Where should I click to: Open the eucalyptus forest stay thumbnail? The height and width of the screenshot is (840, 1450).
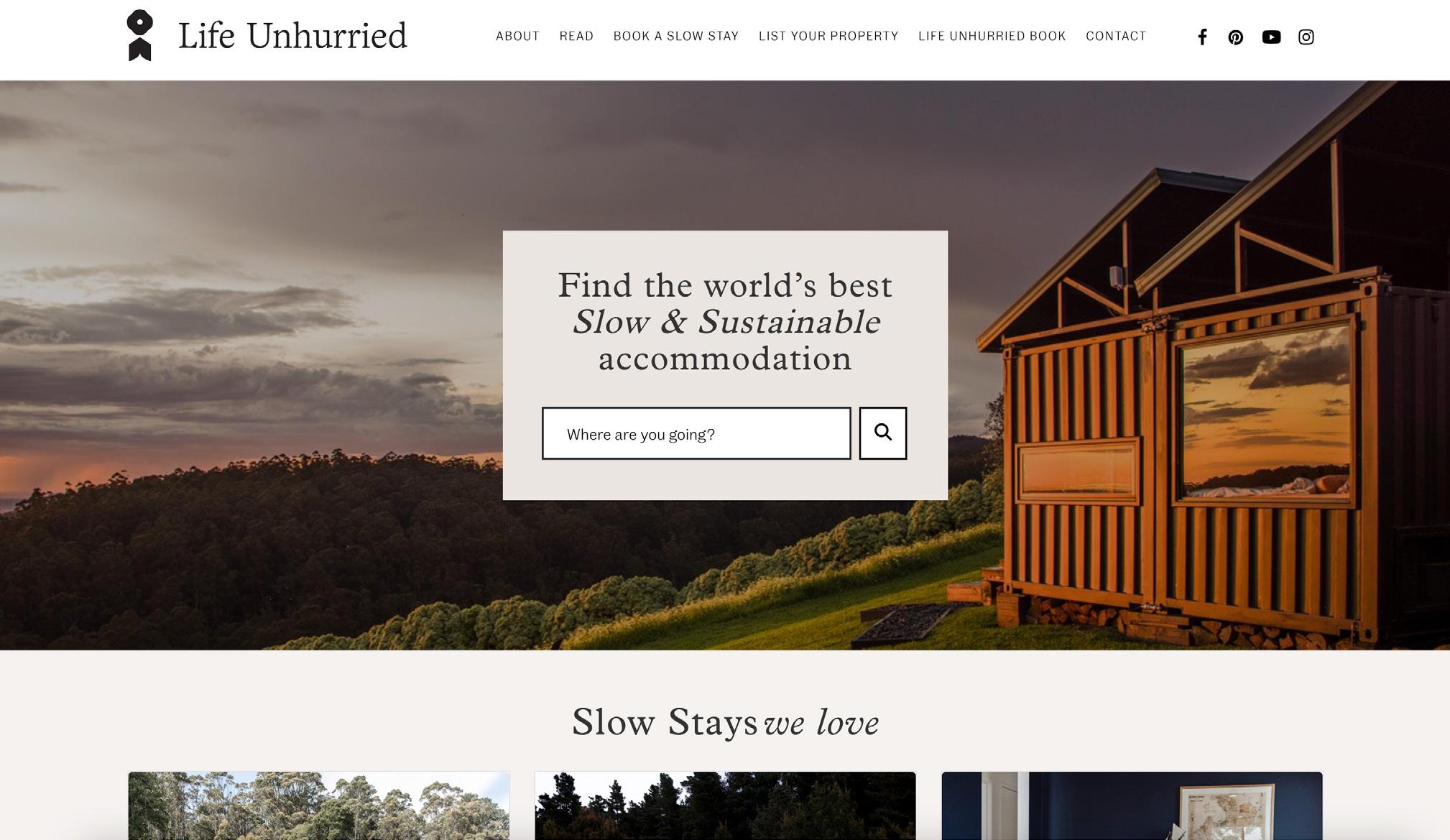[x=319, y=806]
